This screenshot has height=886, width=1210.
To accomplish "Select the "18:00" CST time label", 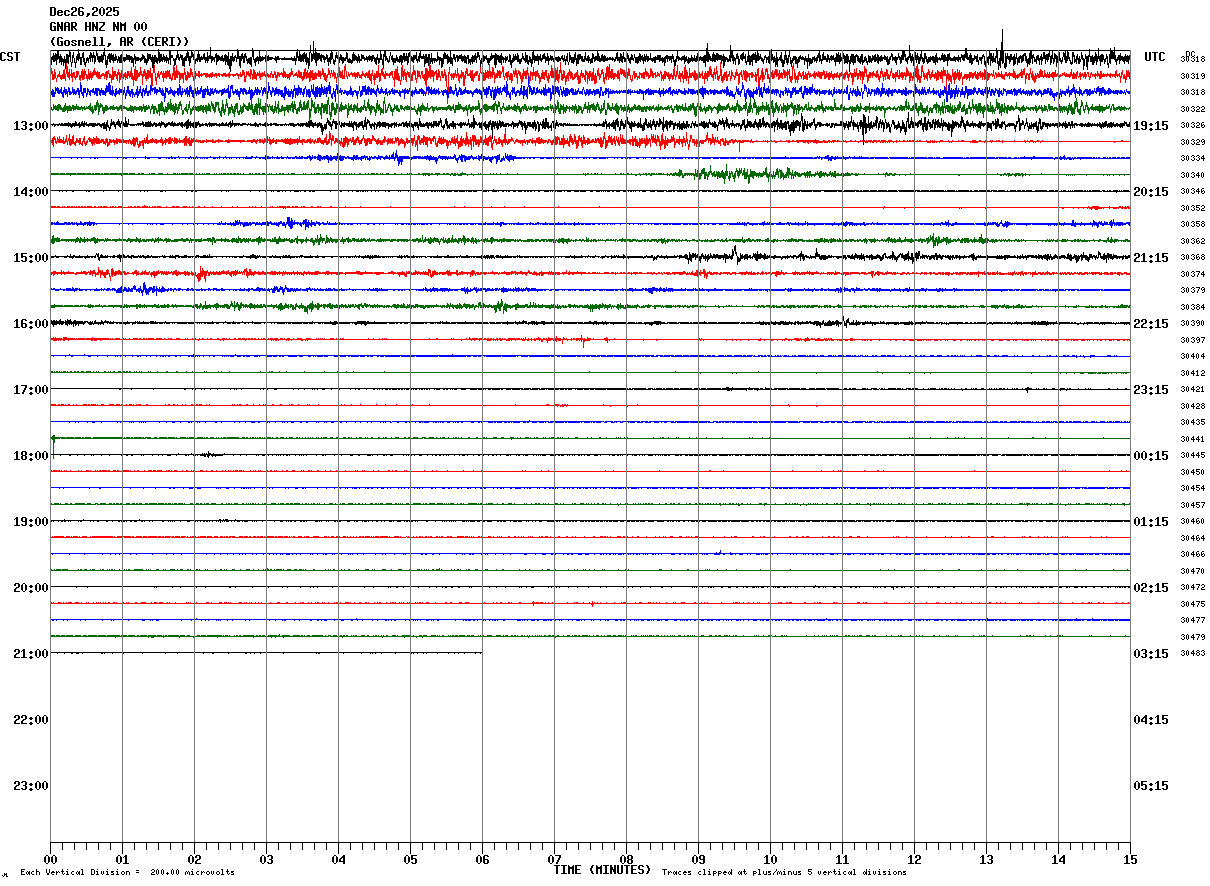I will (x=31, y=456).
